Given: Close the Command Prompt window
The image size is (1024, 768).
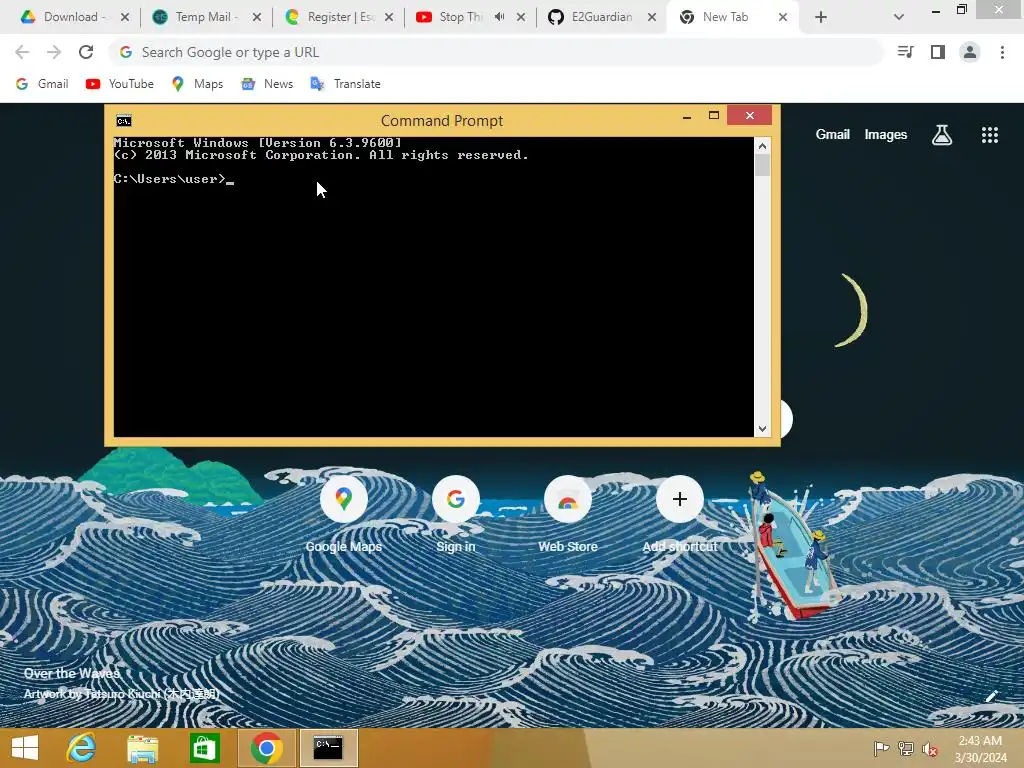Looking at the screenshot, I should pyautogui.click(x=750, y=115).
